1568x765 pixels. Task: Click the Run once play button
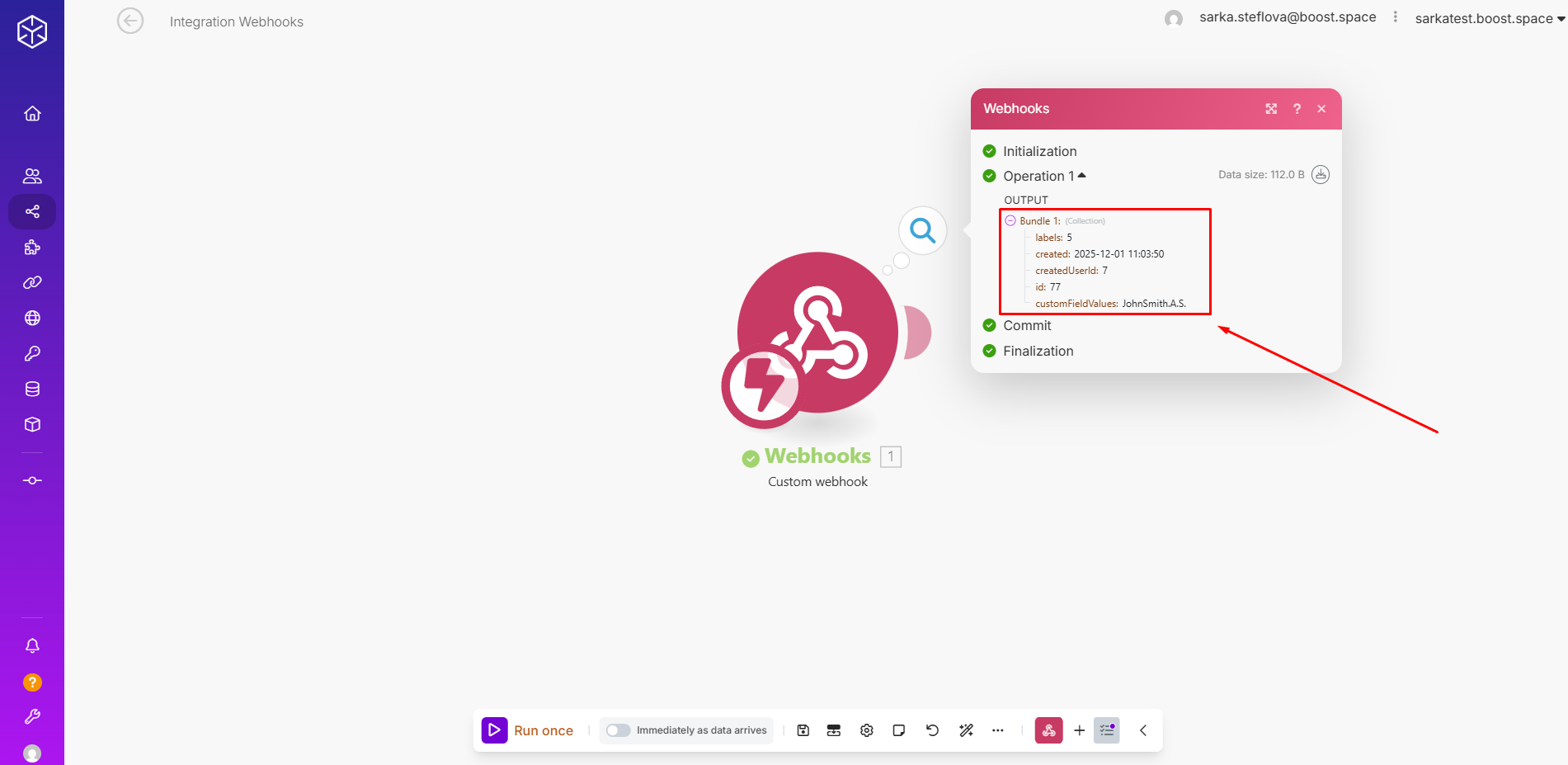(495, 730)
